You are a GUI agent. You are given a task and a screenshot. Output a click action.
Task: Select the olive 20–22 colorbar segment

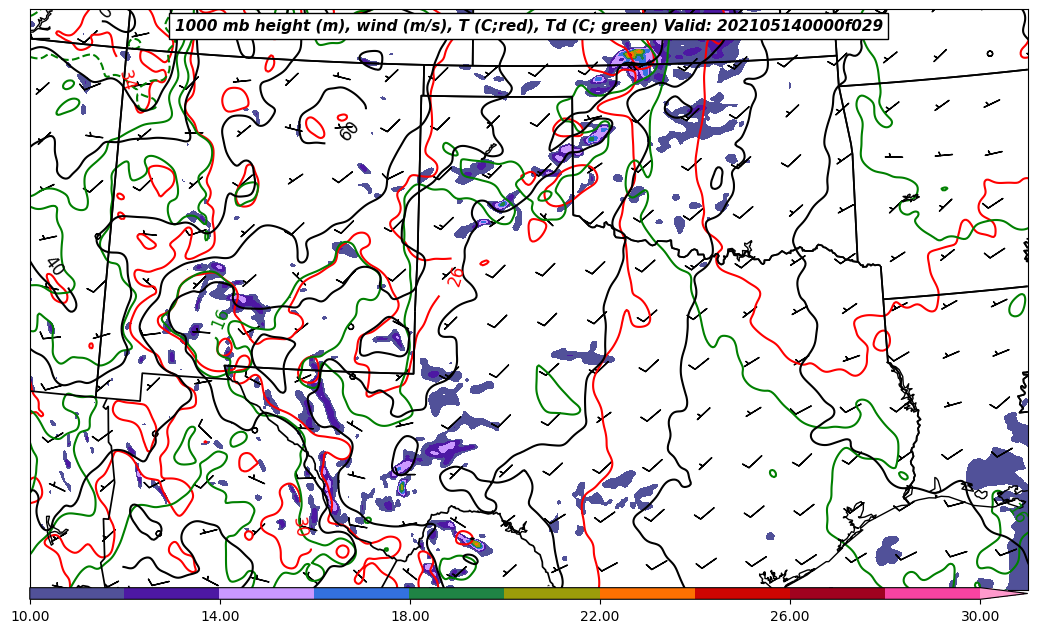[x=552, y=593]
